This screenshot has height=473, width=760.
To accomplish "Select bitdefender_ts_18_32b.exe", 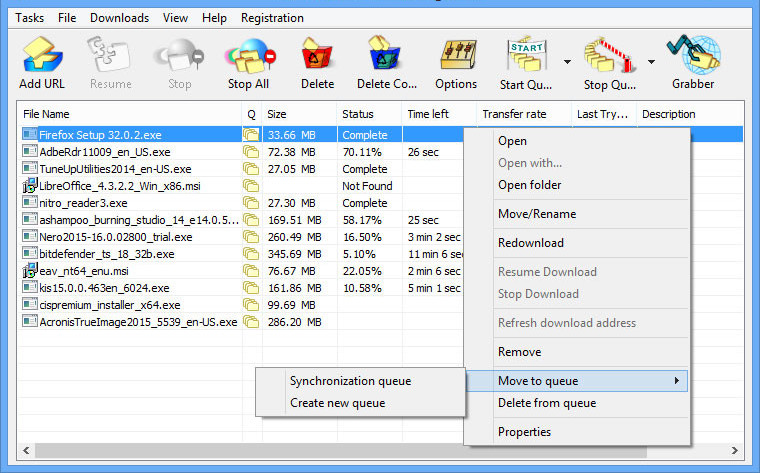I will pos(107,254).
